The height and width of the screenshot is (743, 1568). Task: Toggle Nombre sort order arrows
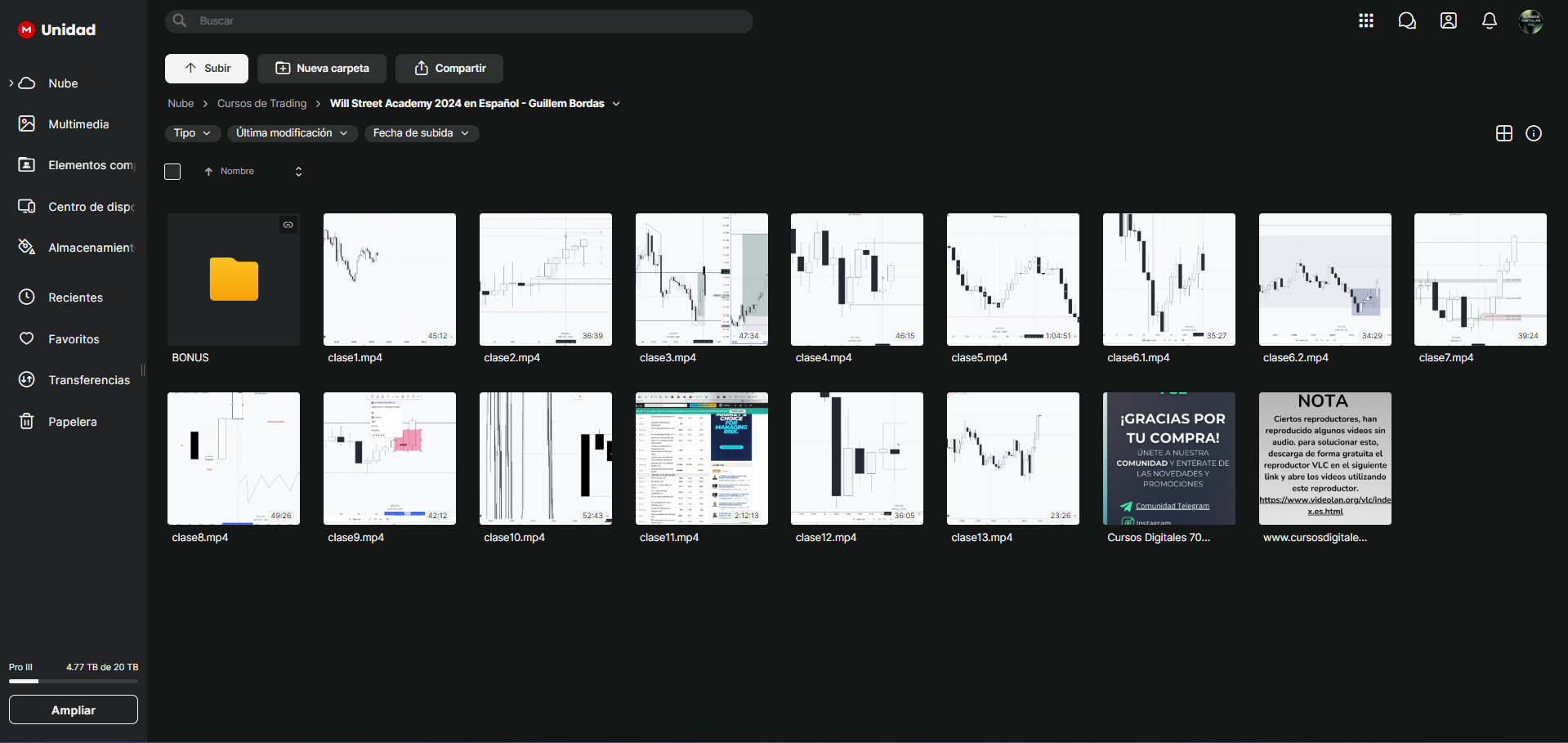click(x=298, y=172)
